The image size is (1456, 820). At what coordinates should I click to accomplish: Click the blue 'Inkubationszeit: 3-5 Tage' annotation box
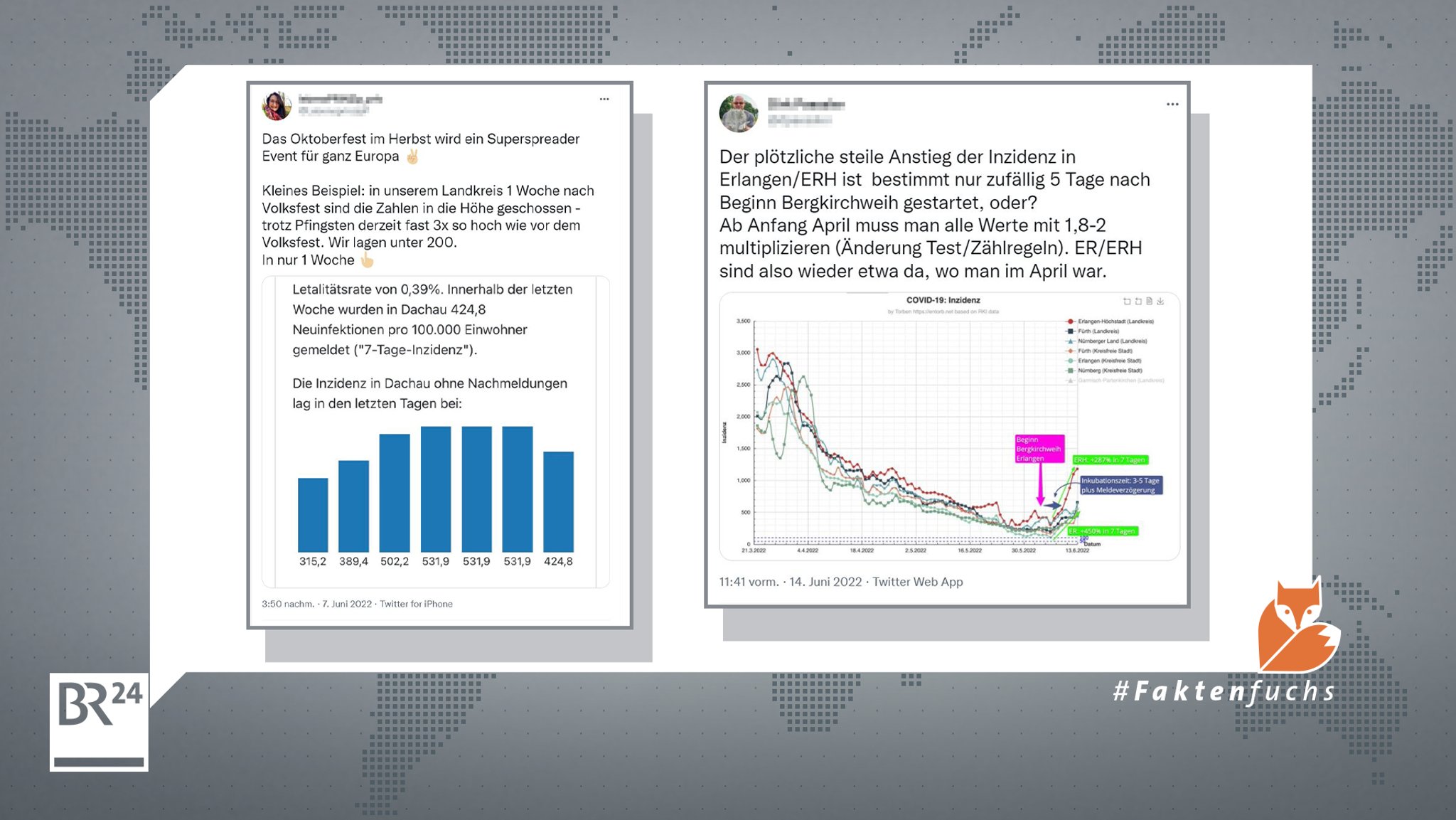pos(1121,485)
